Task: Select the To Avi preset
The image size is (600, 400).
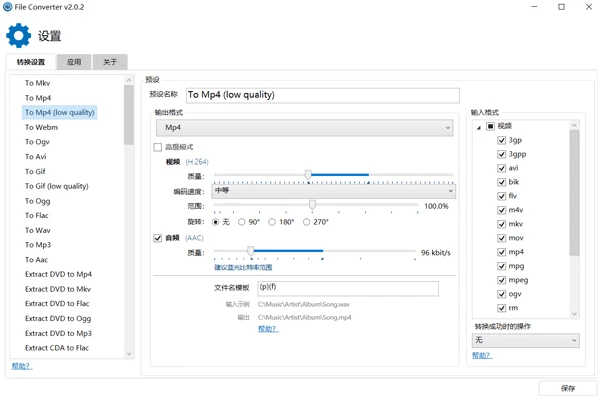Action: tap(36, 157)
